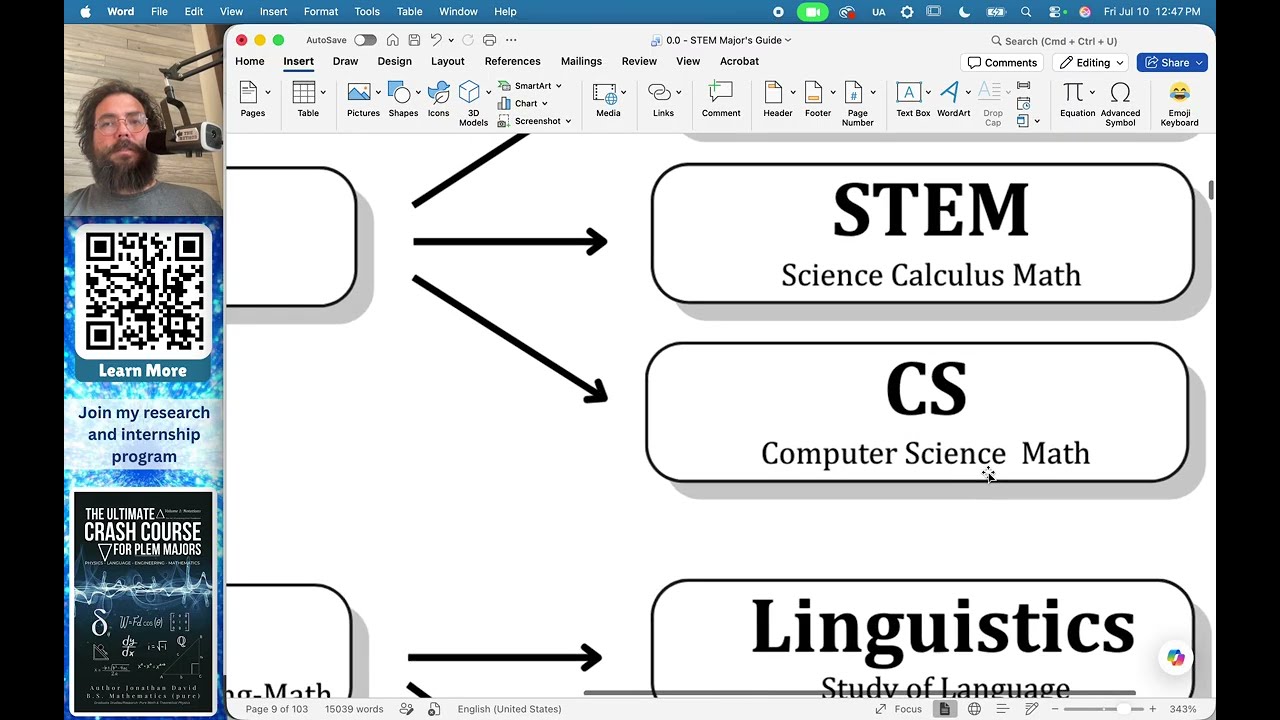Image resolution: width=1280 pixels, height=720 pixels.
Task: Click the zoom slider handle
Action: coord(1123,709)
